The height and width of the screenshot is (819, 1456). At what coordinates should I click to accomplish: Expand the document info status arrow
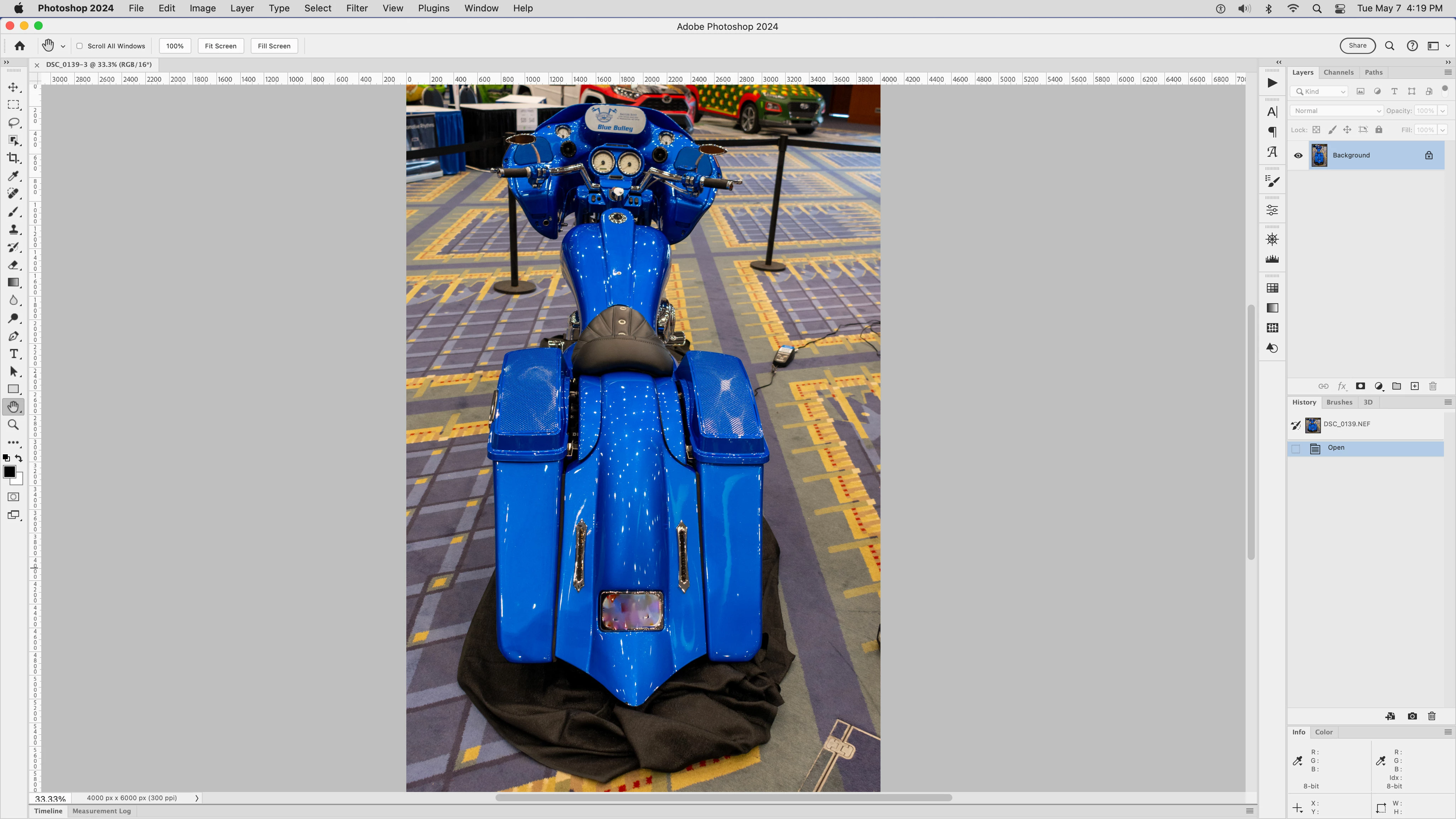tap(197, 798)
